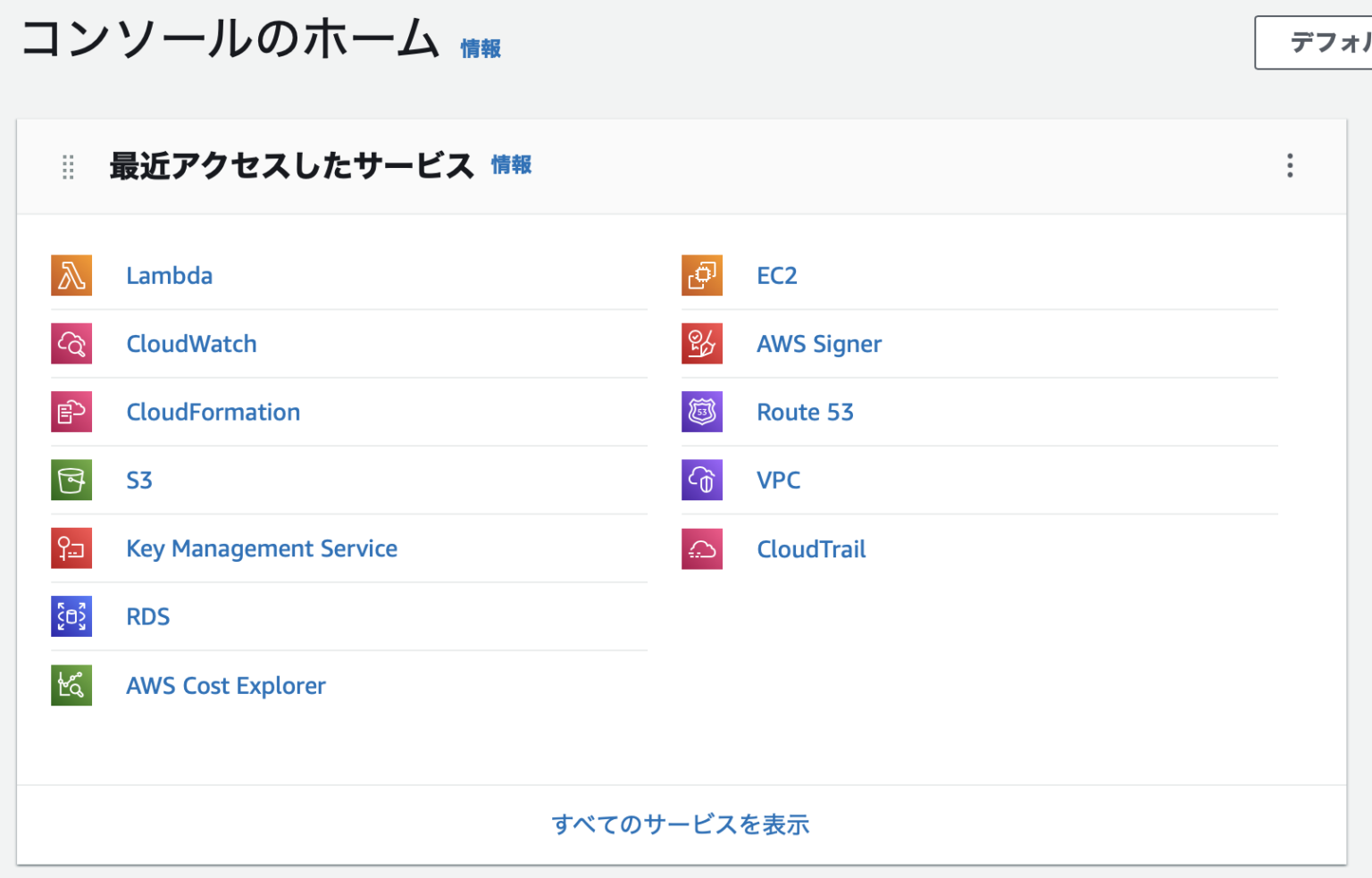Click the AWS Cost Explorer chart icon
Screen dimensions: 1372x878
[x=71, y=685]
